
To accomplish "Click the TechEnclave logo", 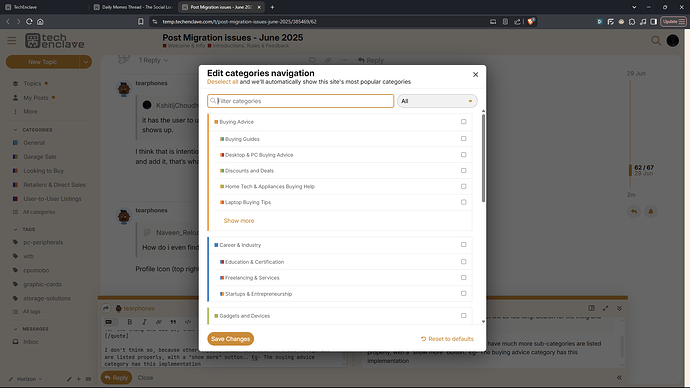I will coord(55,41).
